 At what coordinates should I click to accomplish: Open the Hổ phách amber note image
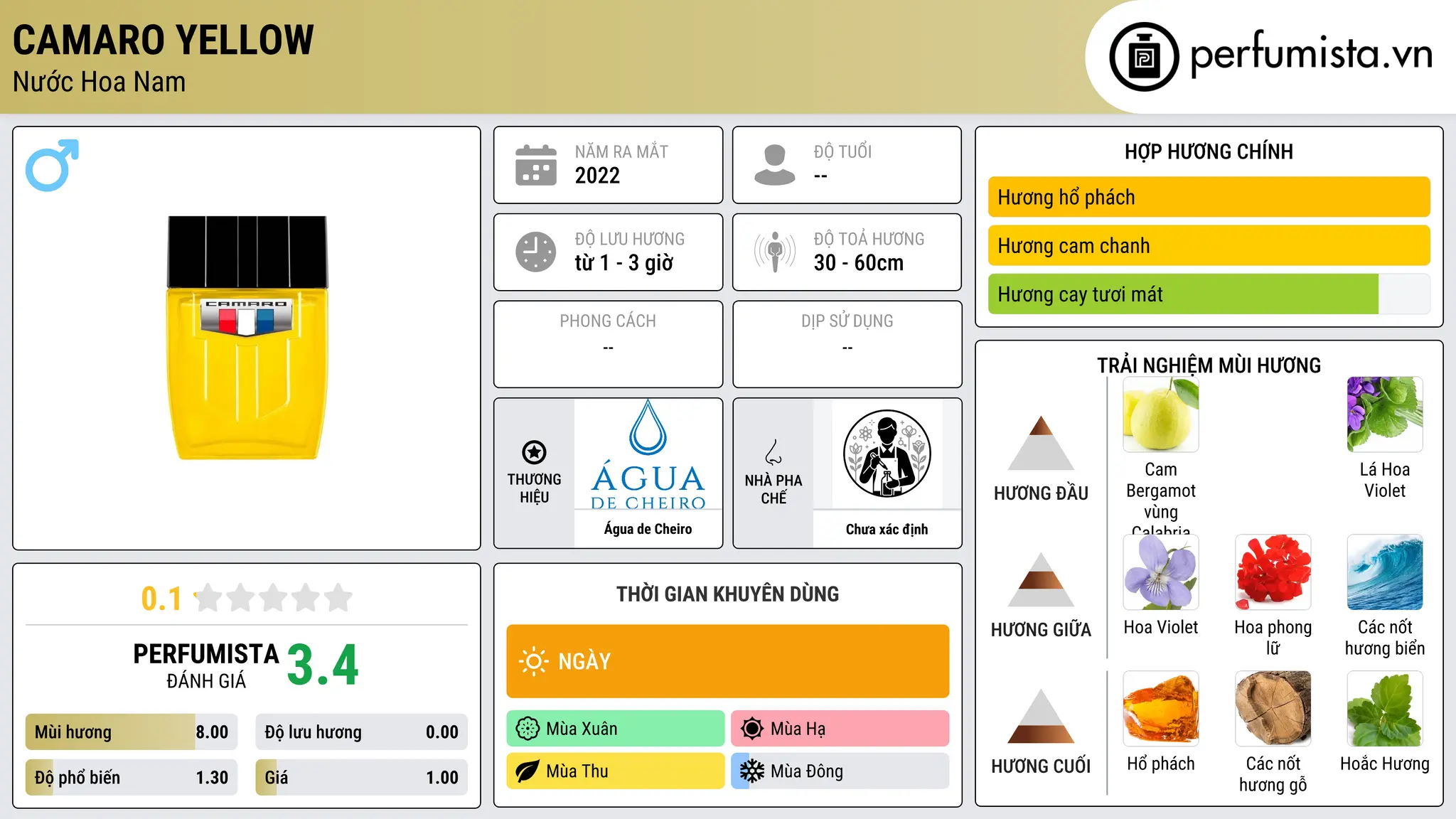click(1161, 709)
